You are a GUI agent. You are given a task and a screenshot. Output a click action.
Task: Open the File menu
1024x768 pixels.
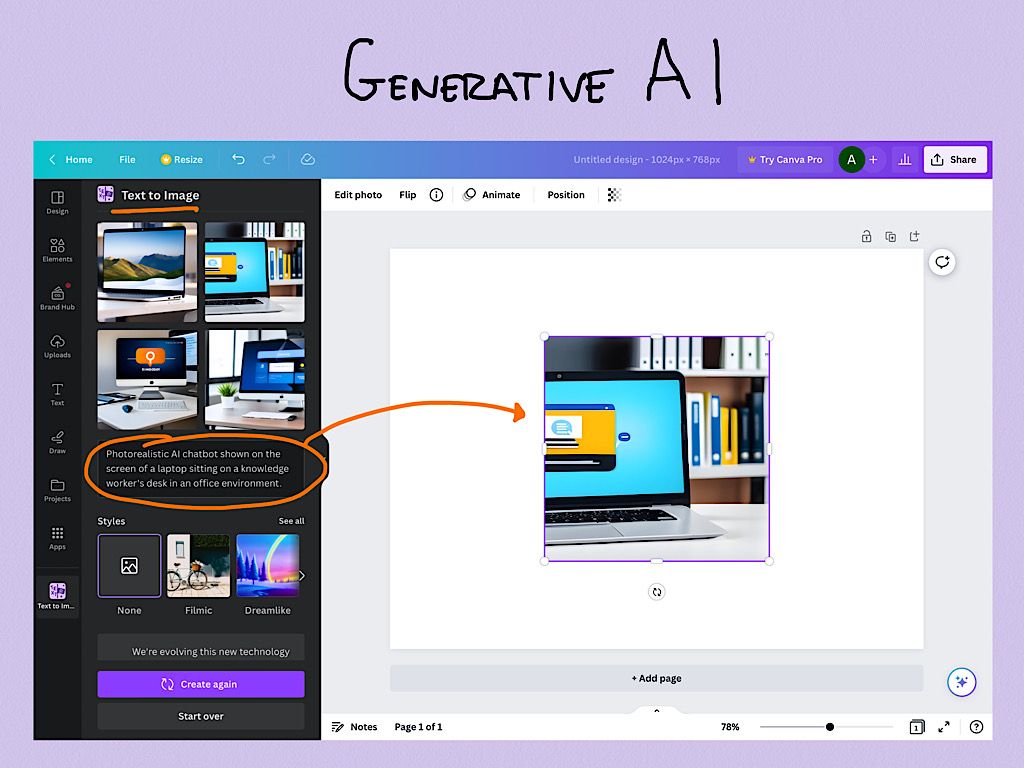pyautogui.click(x=127, y=159)
